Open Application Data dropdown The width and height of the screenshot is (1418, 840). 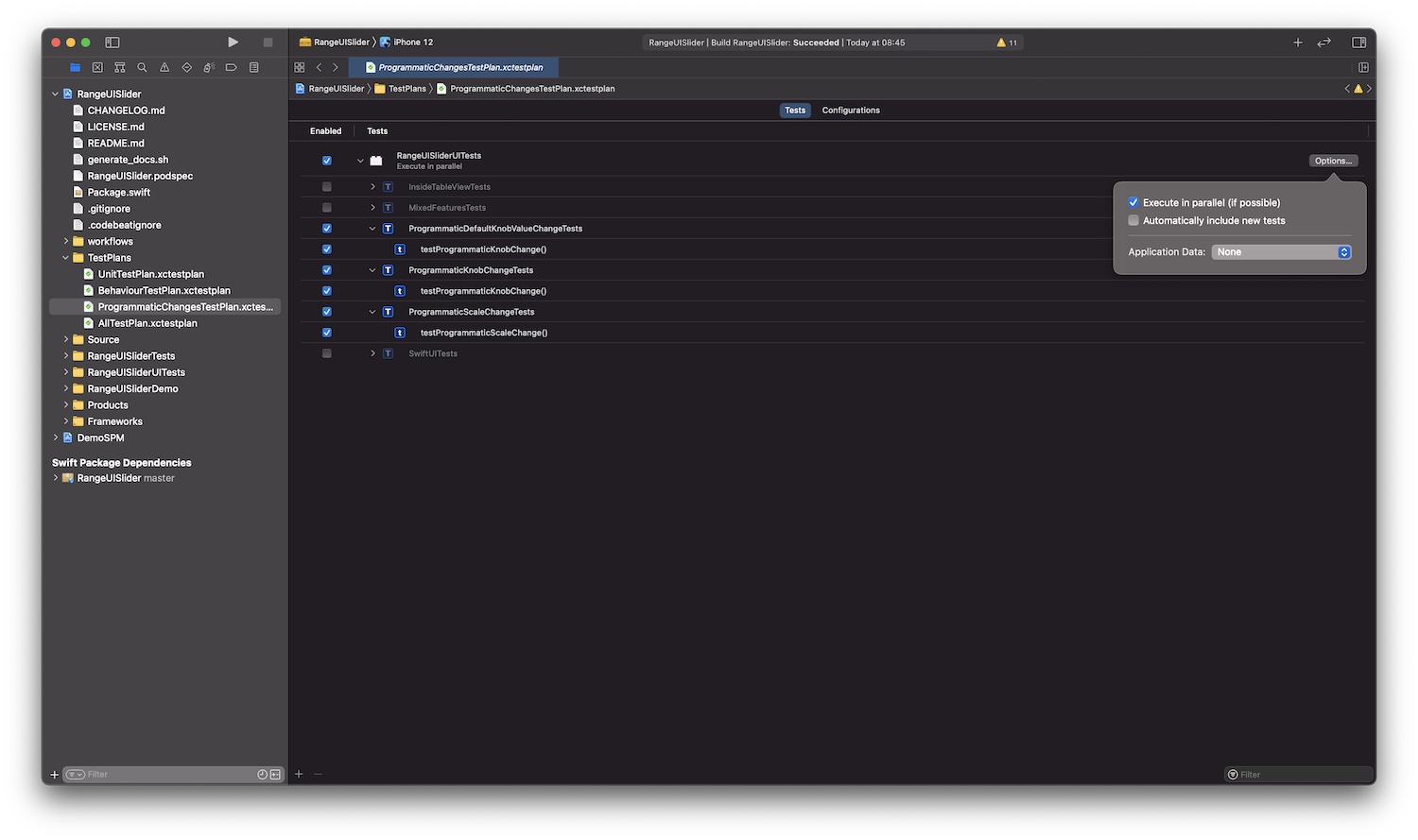point(1282,252)
